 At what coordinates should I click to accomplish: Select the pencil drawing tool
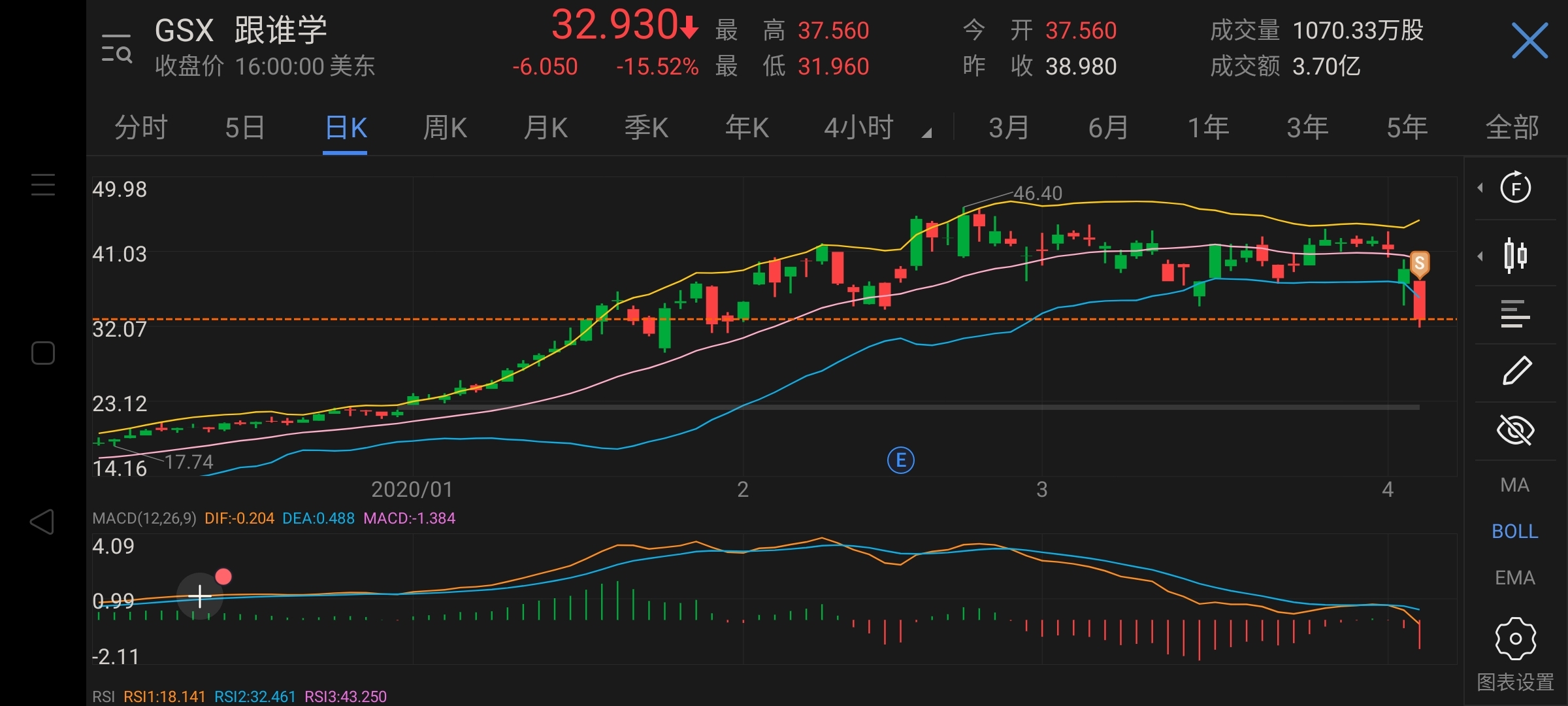click(1516, 371)
